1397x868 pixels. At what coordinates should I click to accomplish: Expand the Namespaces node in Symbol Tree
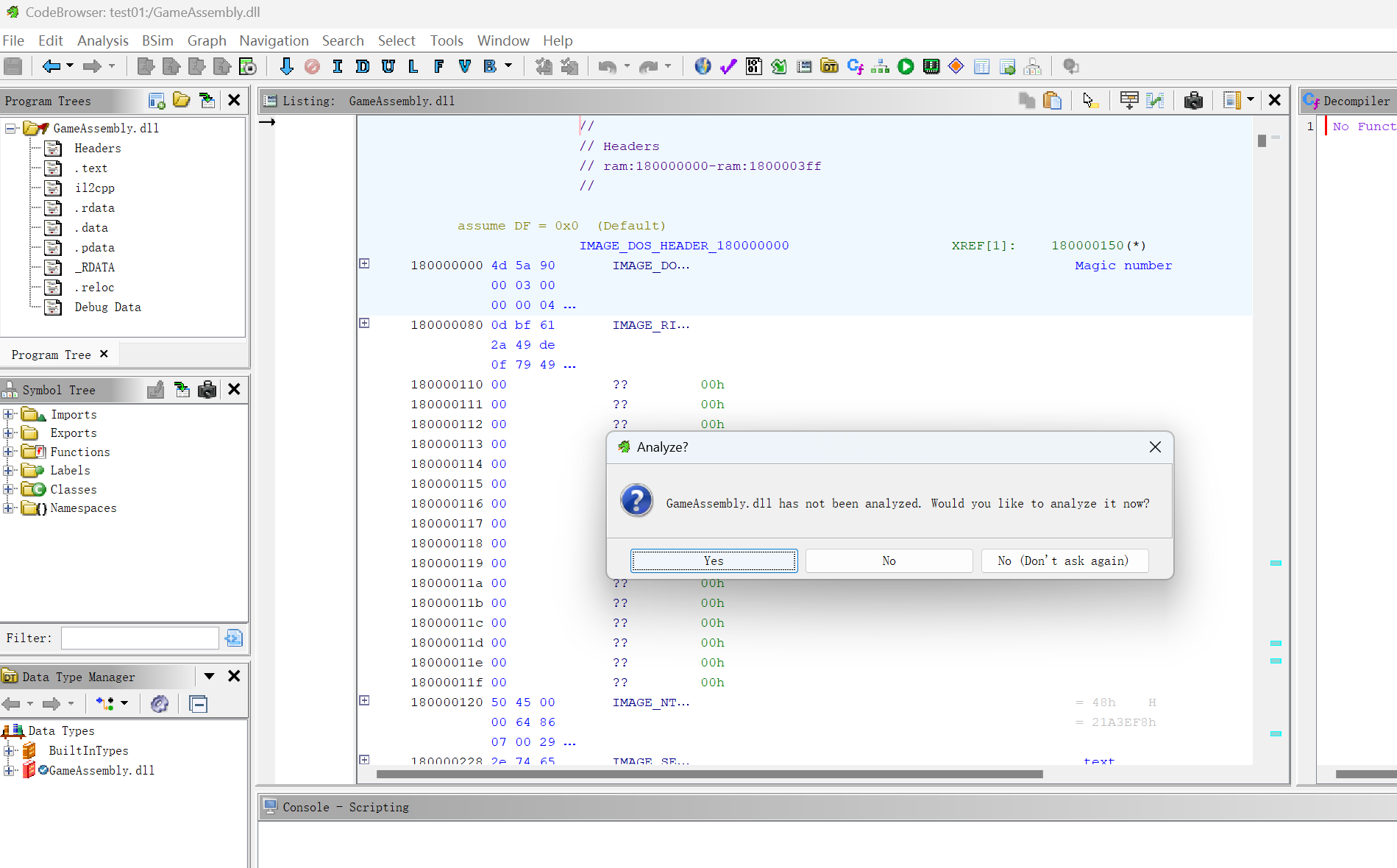click(x=8, y=508)
